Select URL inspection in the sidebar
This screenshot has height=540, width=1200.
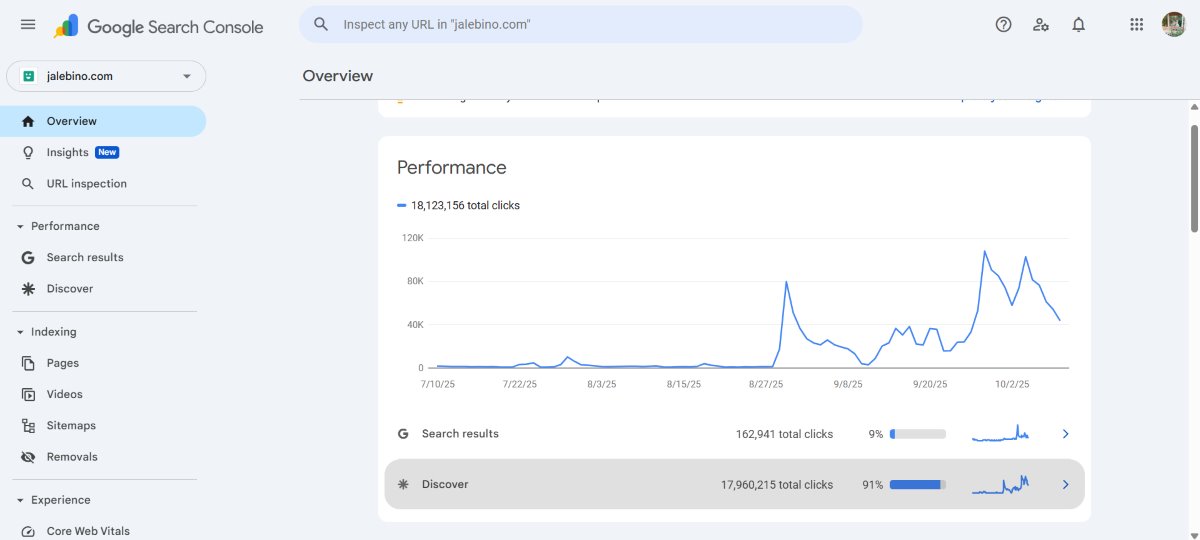(x=86, y=184)
